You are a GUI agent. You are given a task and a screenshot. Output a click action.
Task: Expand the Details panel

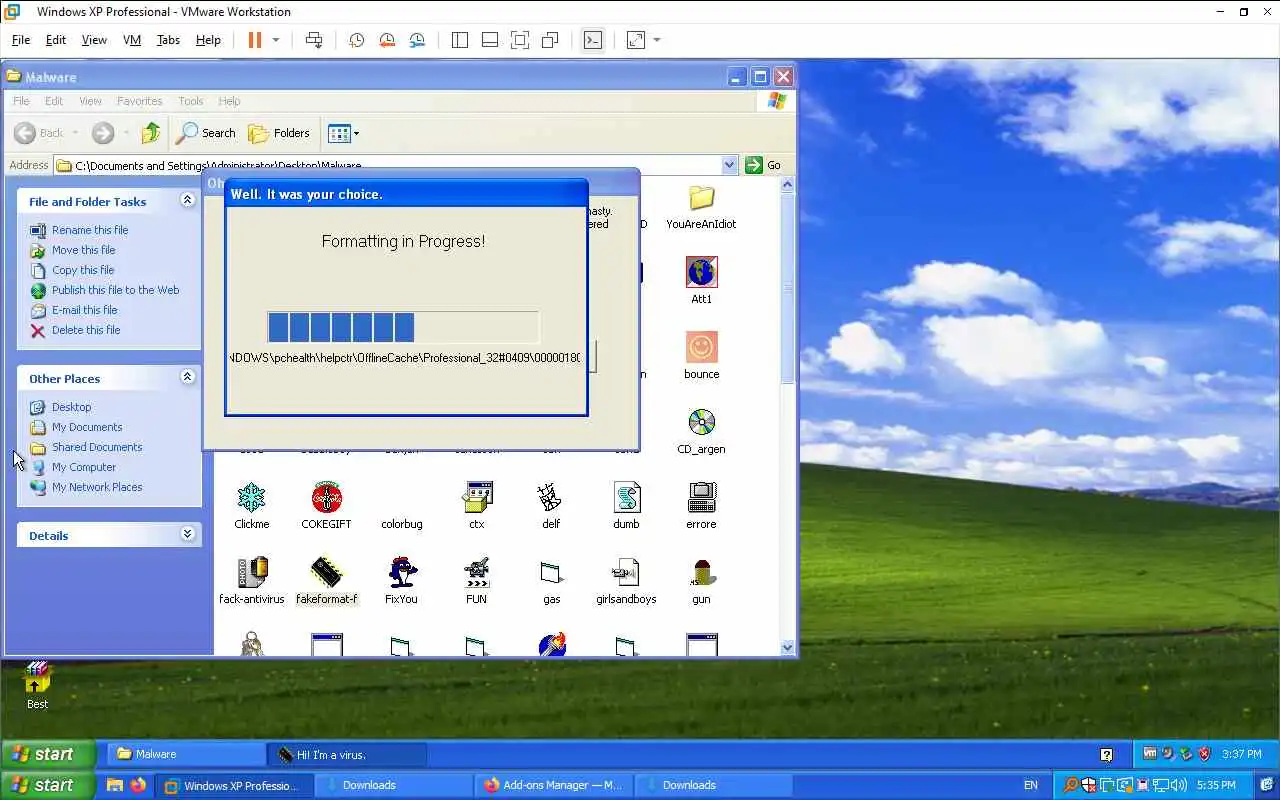[187, 535]
